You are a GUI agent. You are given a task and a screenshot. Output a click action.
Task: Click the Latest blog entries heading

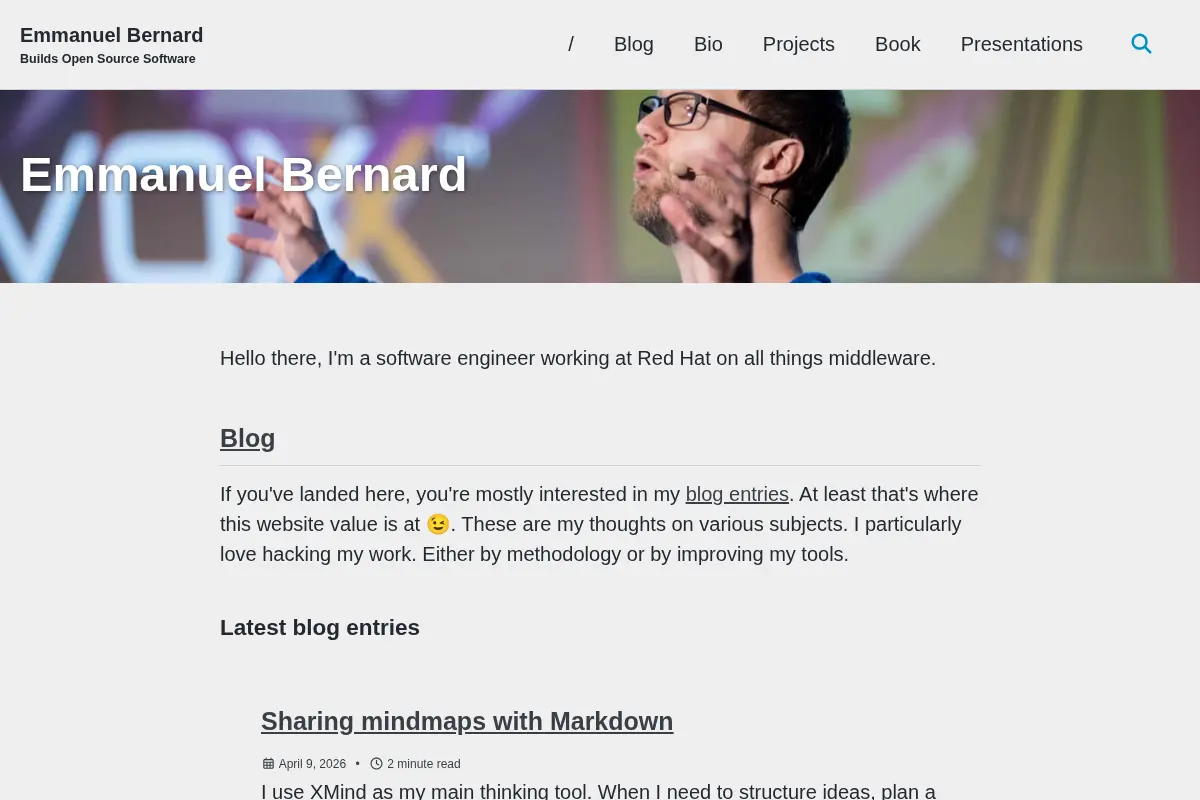tap(320, 627)
